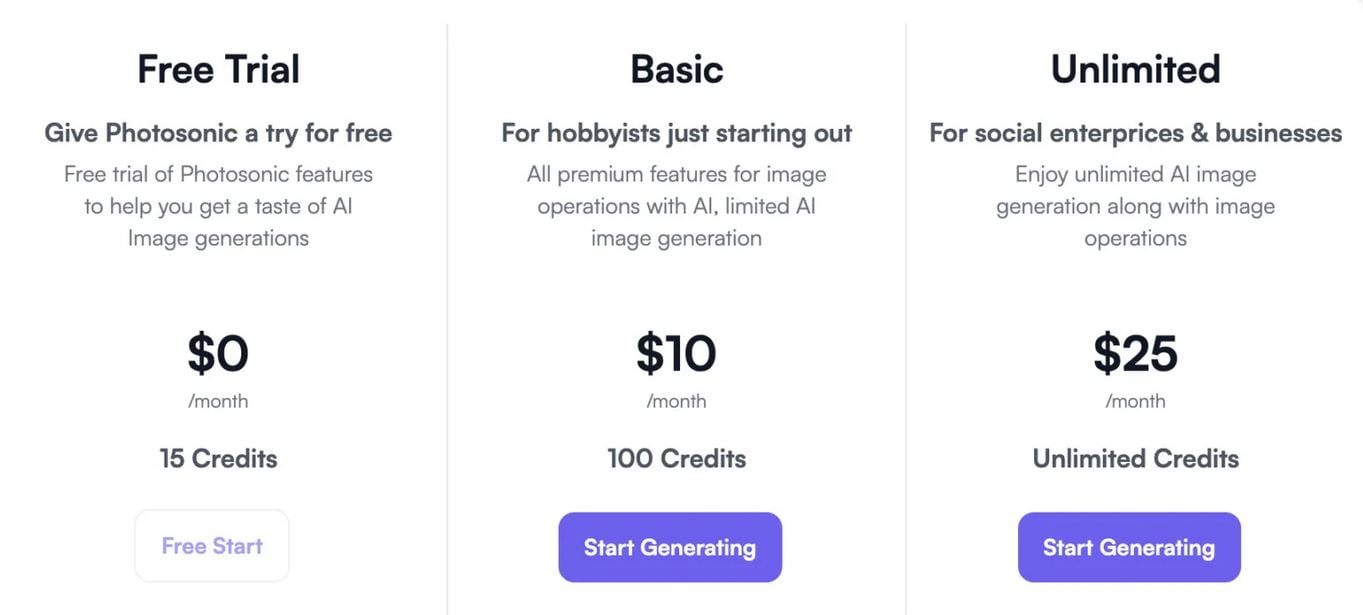Click the $25 price text
The height and width of the screenshot is (615, 1363).
tap(1135, 353)
